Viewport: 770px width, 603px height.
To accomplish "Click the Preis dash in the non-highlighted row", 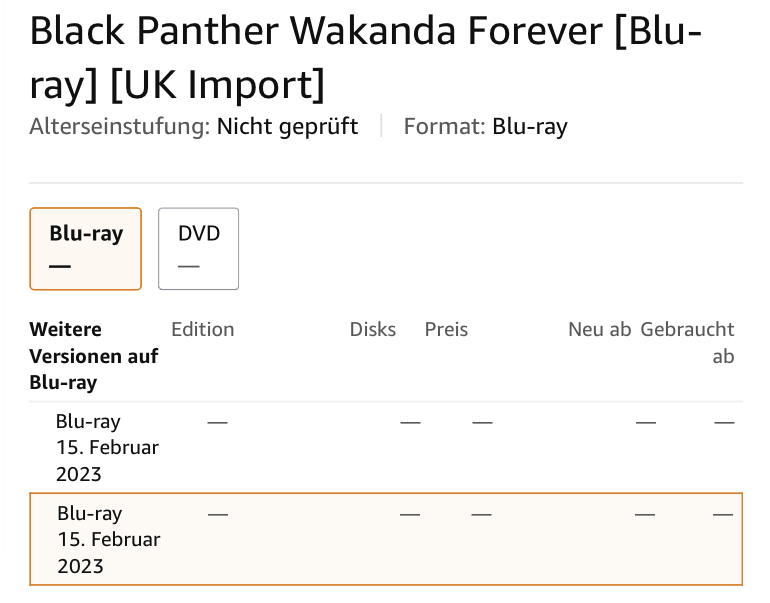I will pos(482,422).
